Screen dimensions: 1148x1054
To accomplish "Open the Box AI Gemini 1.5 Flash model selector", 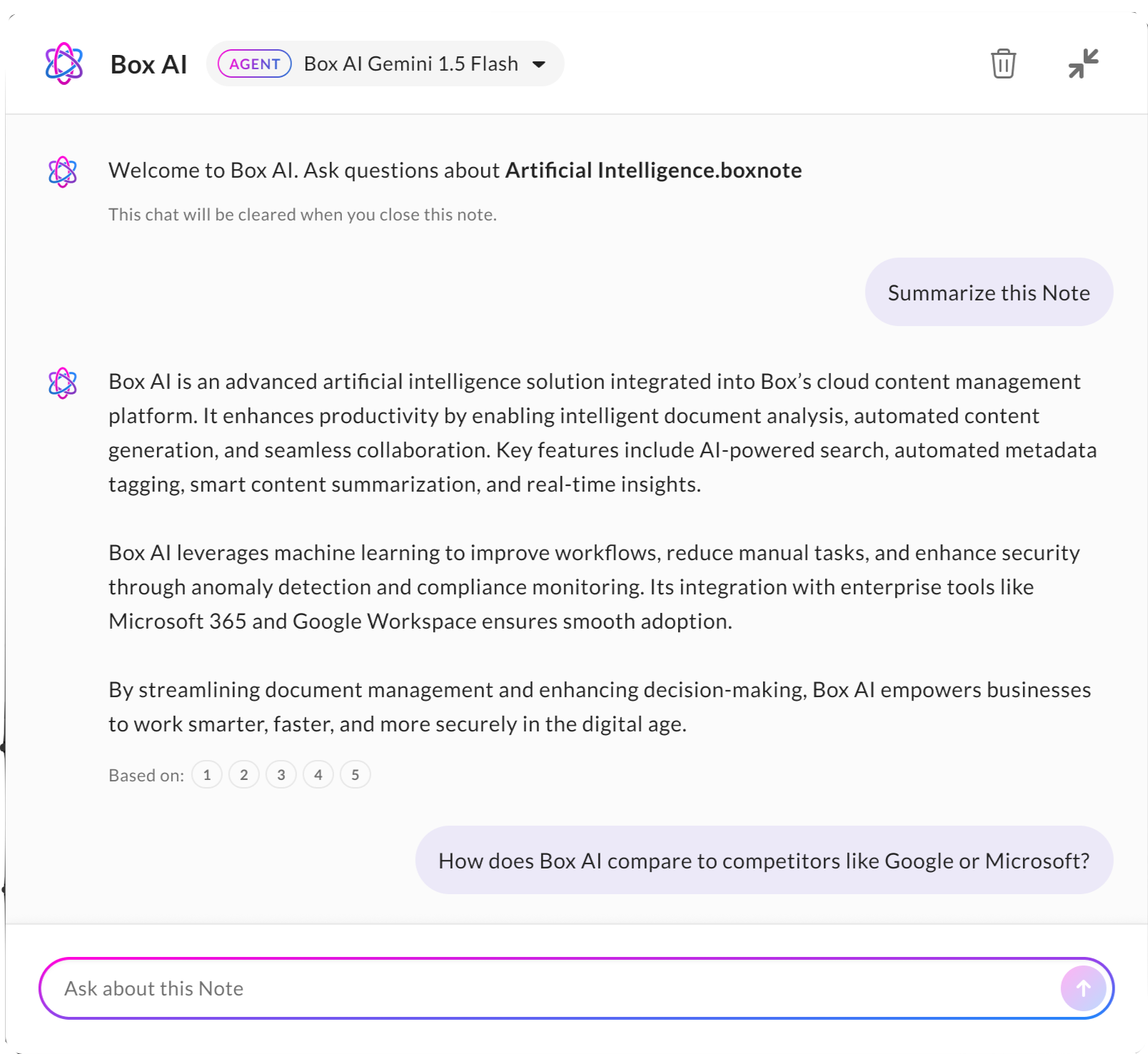I will pos(411,64).
